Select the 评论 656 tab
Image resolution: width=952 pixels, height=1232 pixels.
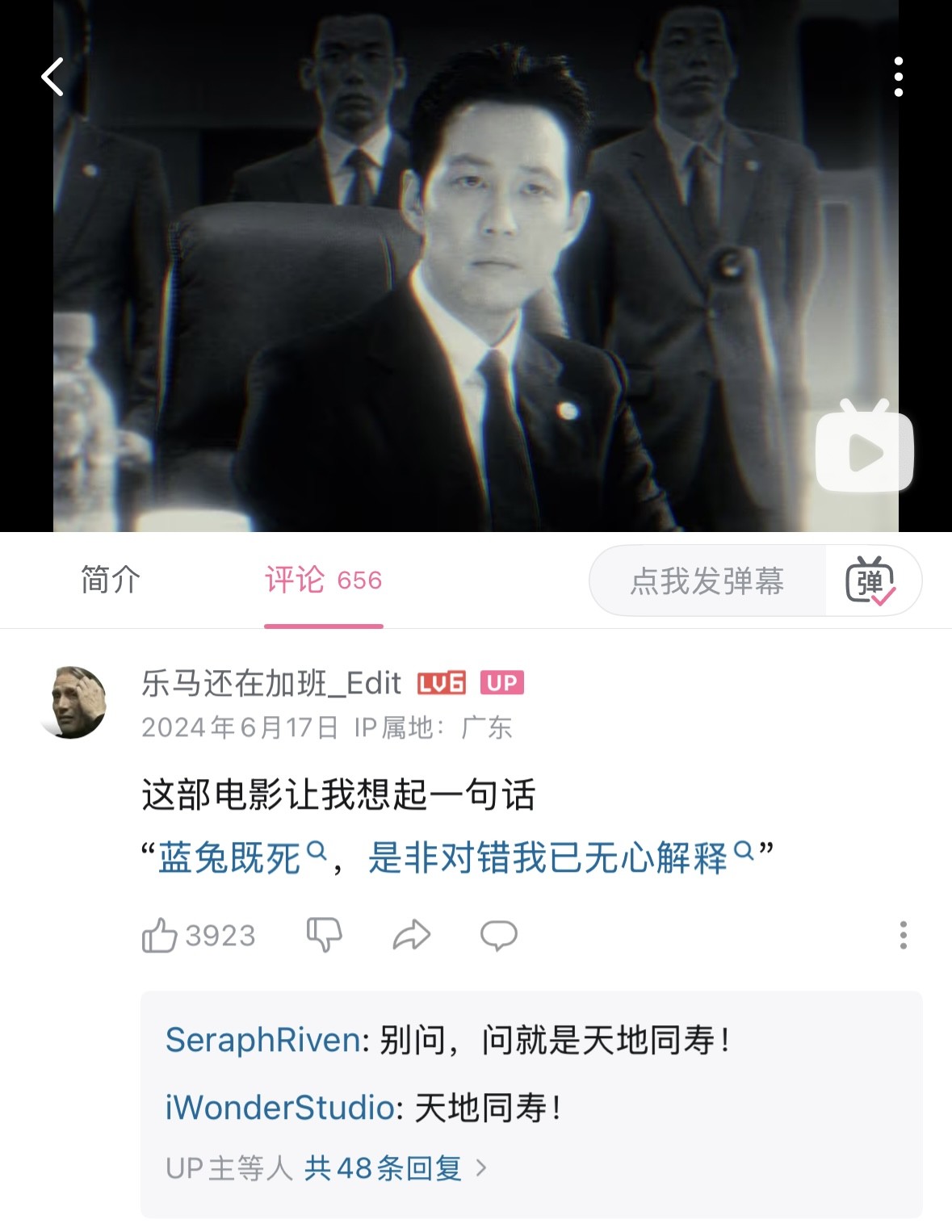click(323, 580)
